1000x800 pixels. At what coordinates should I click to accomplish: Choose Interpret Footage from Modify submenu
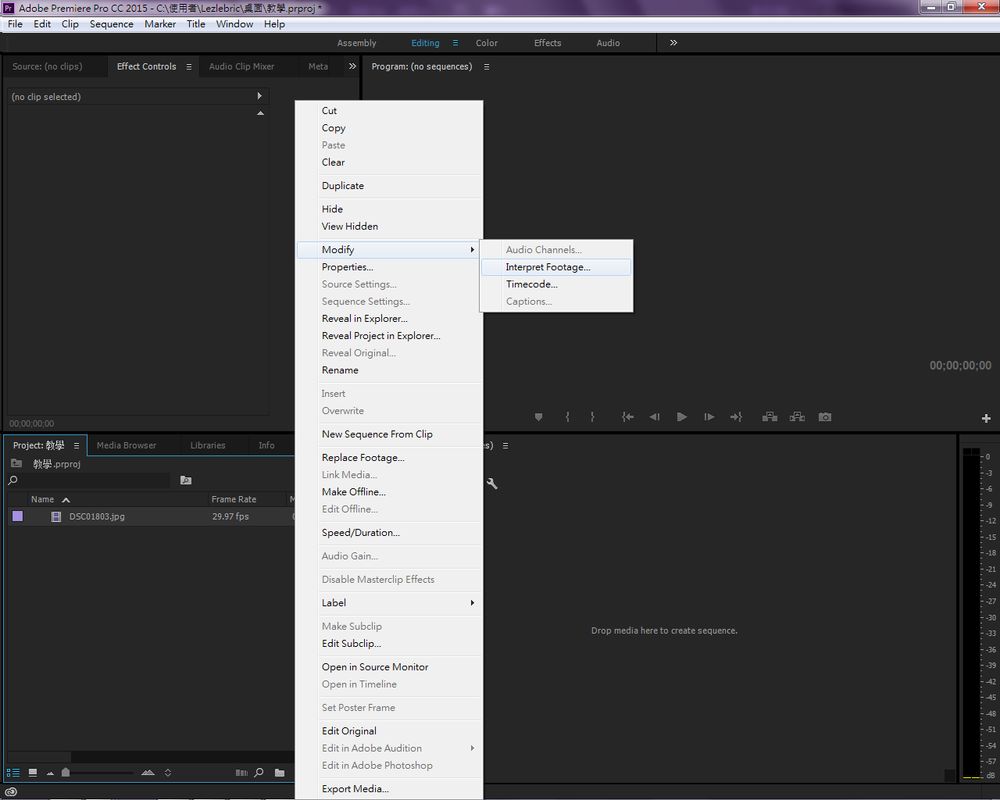(556, 267)
